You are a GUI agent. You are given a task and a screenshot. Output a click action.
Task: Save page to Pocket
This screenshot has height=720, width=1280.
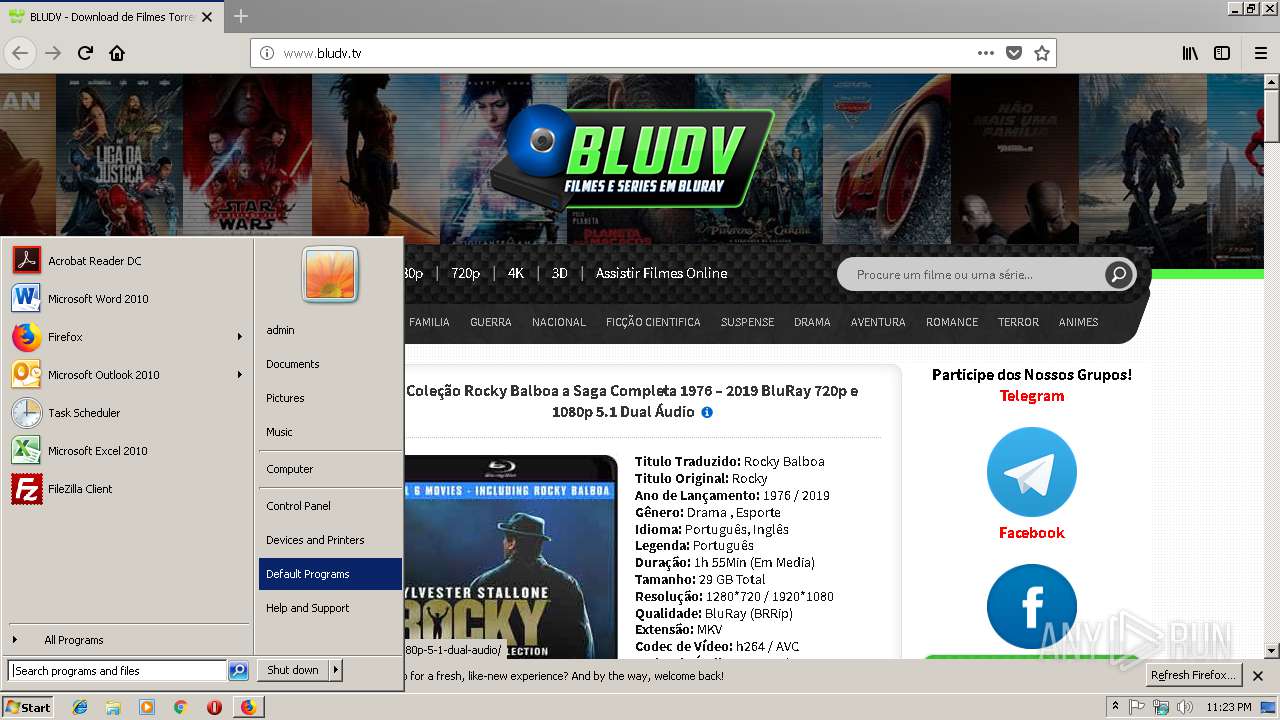tap(1014, 53)
